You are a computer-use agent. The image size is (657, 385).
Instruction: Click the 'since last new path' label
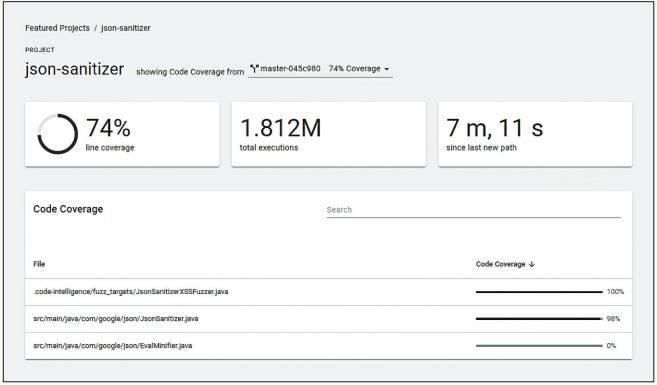481,147
